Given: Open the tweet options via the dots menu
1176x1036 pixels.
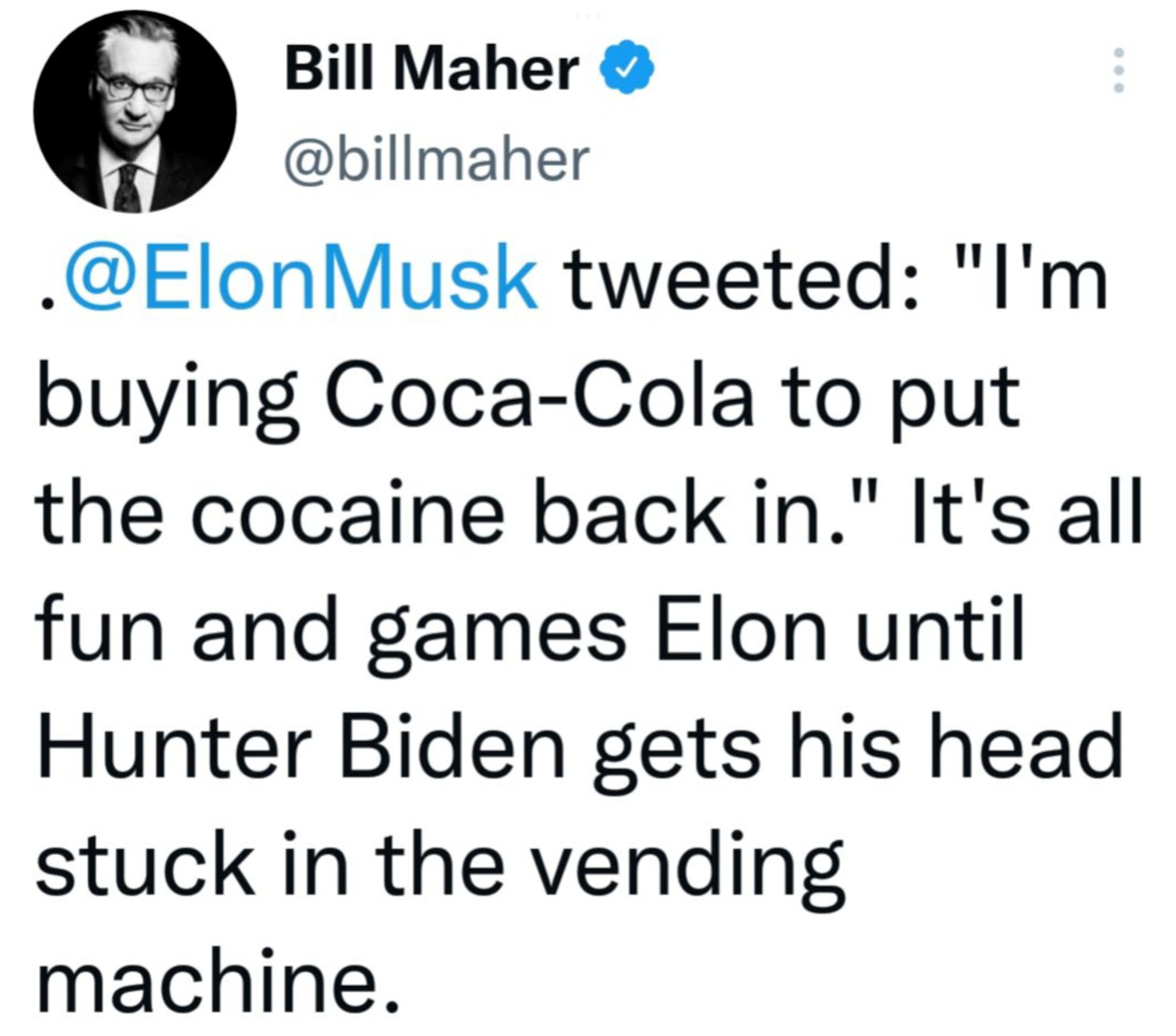Looking at the screenshot, I should pos(1119,70).
